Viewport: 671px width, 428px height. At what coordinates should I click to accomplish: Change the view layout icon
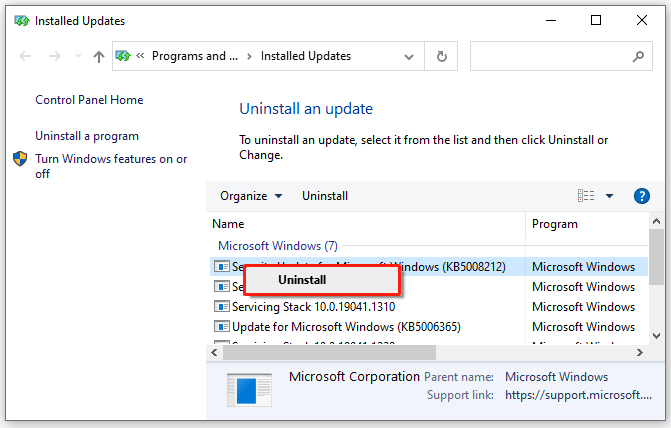[x=586, y=196]
